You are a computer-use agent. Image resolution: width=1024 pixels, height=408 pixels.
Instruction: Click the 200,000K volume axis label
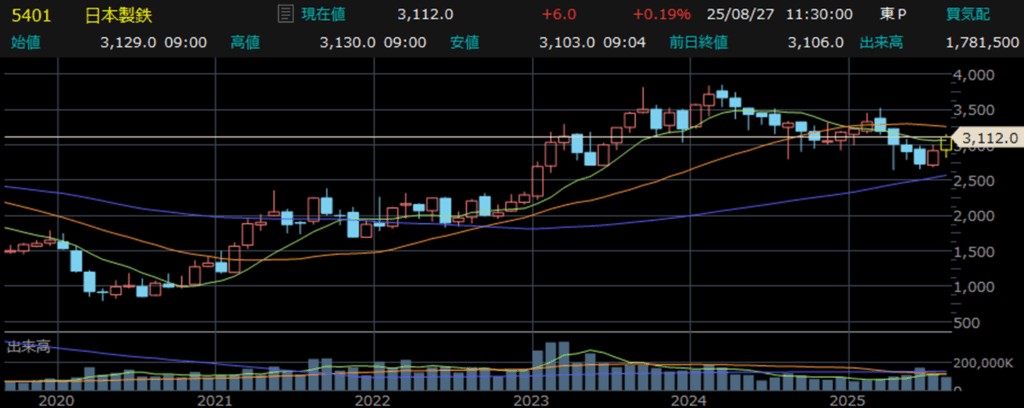[x=984, y=362]
